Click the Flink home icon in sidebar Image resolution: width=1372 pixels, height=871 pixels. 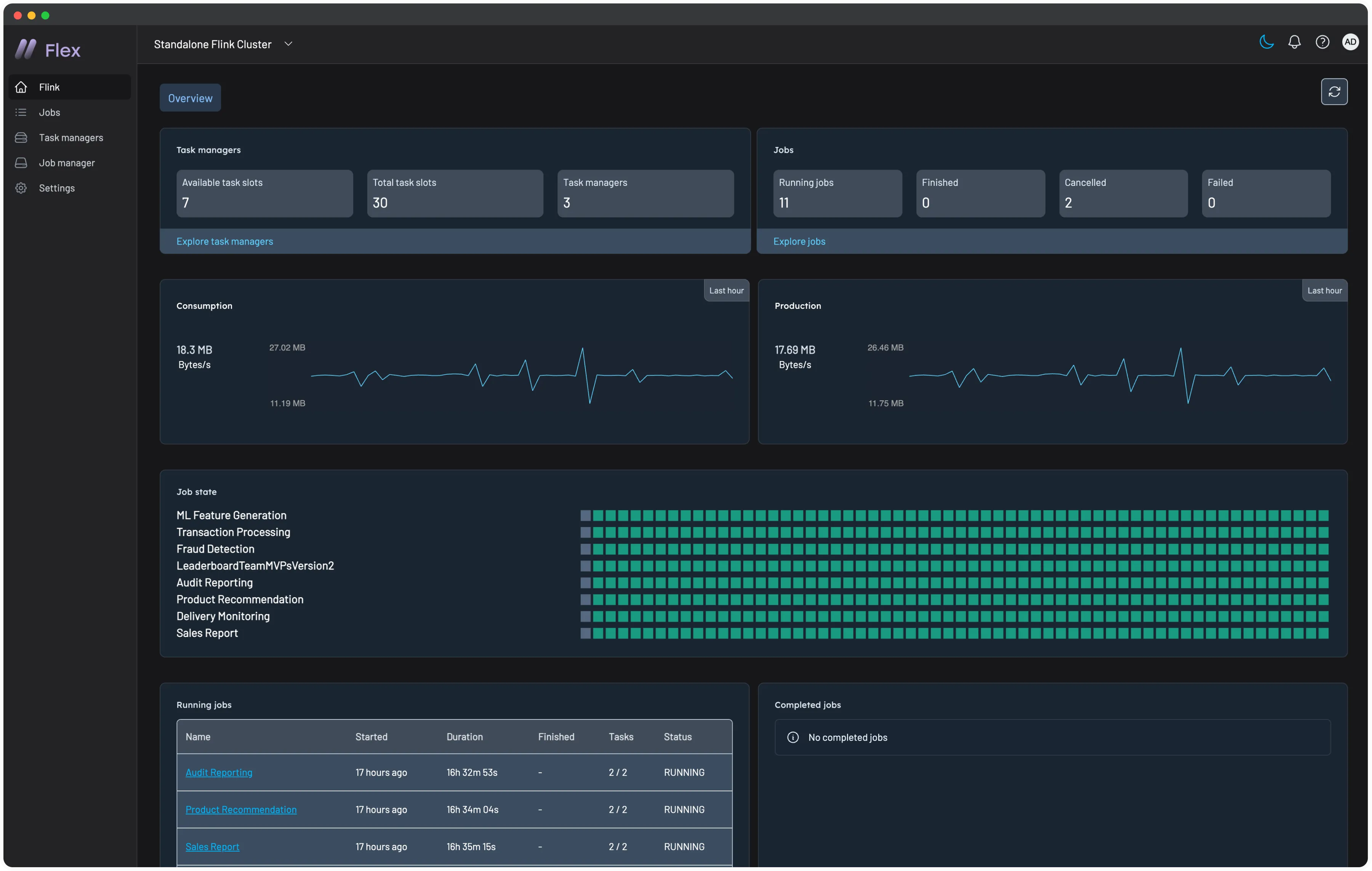point(21,87)
